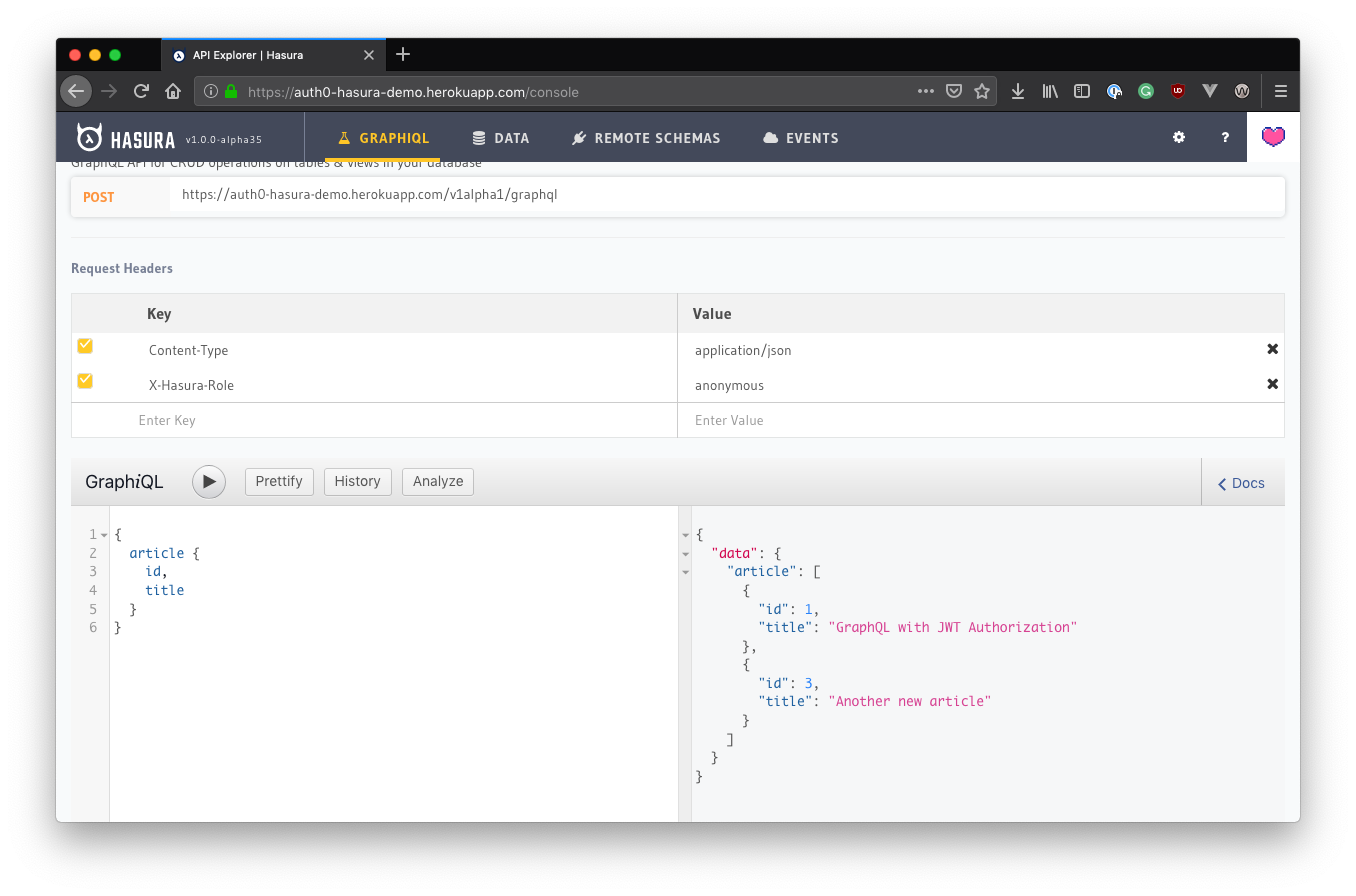This screenshot has height=896, width=1356.
Task: Open Hasura settings gear icon
Action: tap(1179, 138)
